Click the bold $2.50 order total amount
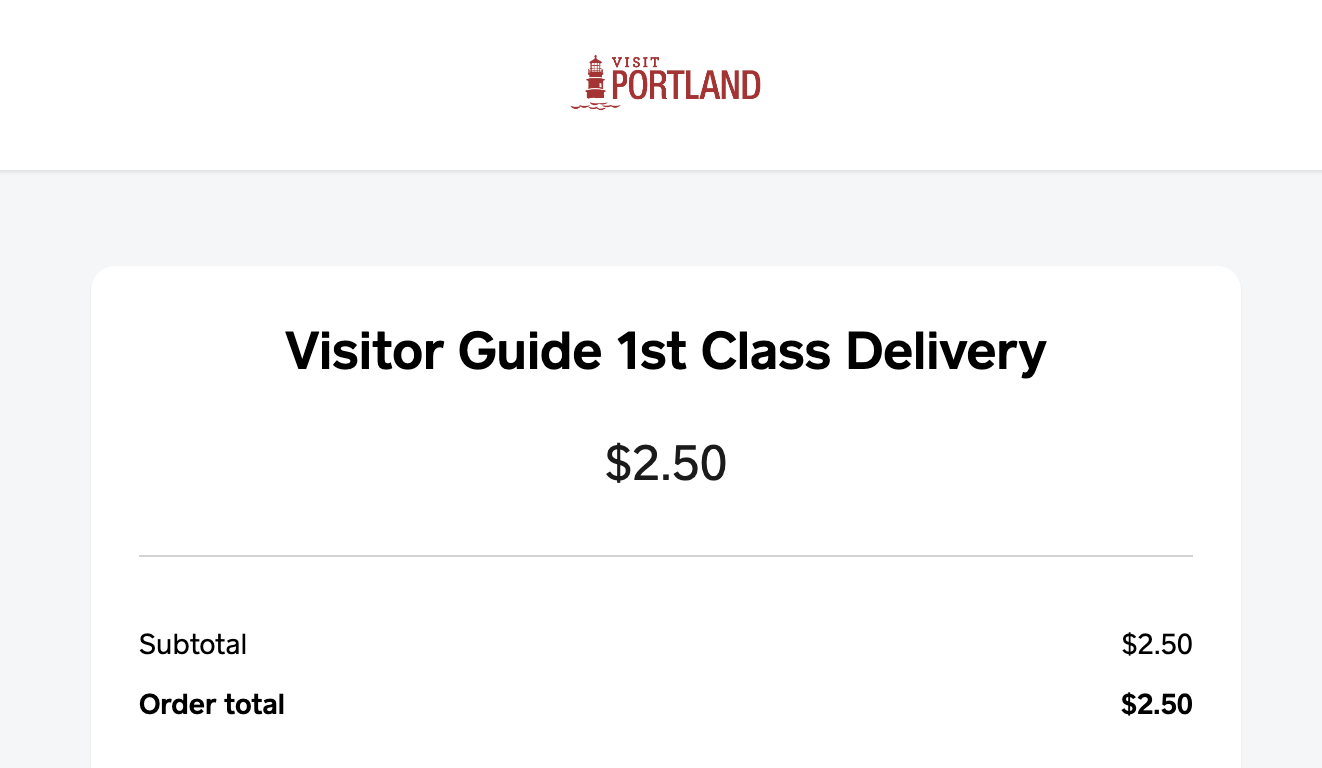 (1157, 704)
